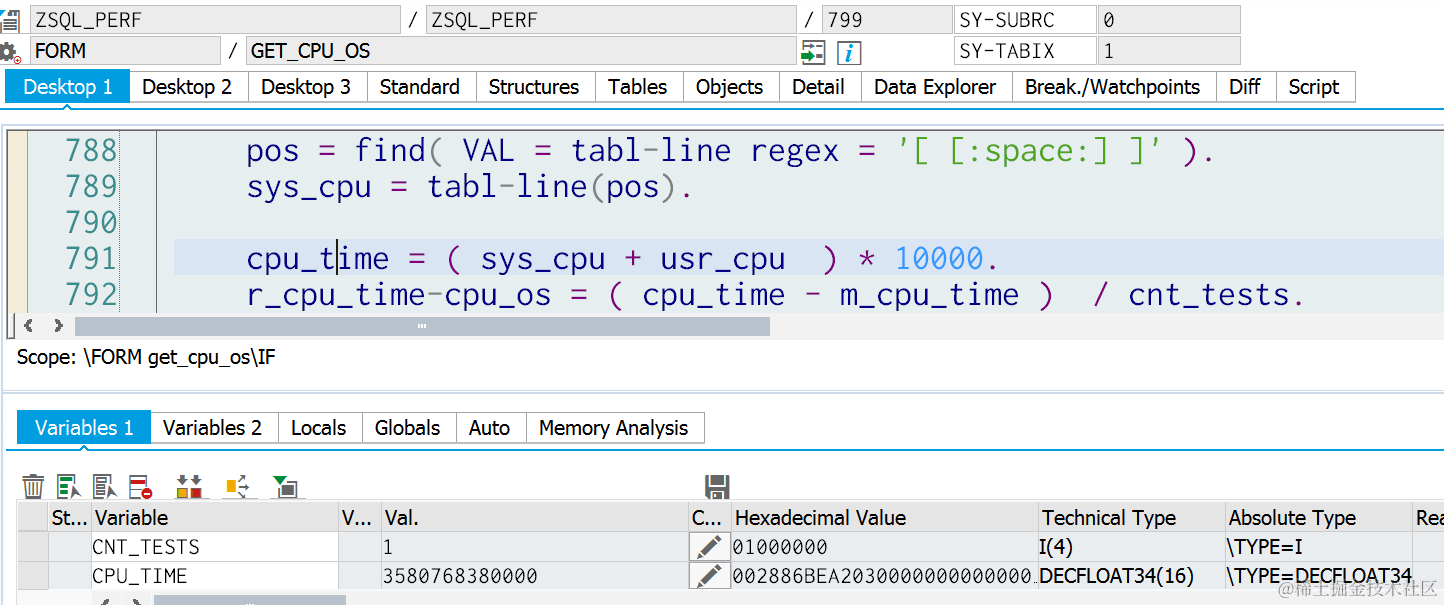Open the Objects tab
This screenshot has height=605, width=1444.
[x=730, y=87]
